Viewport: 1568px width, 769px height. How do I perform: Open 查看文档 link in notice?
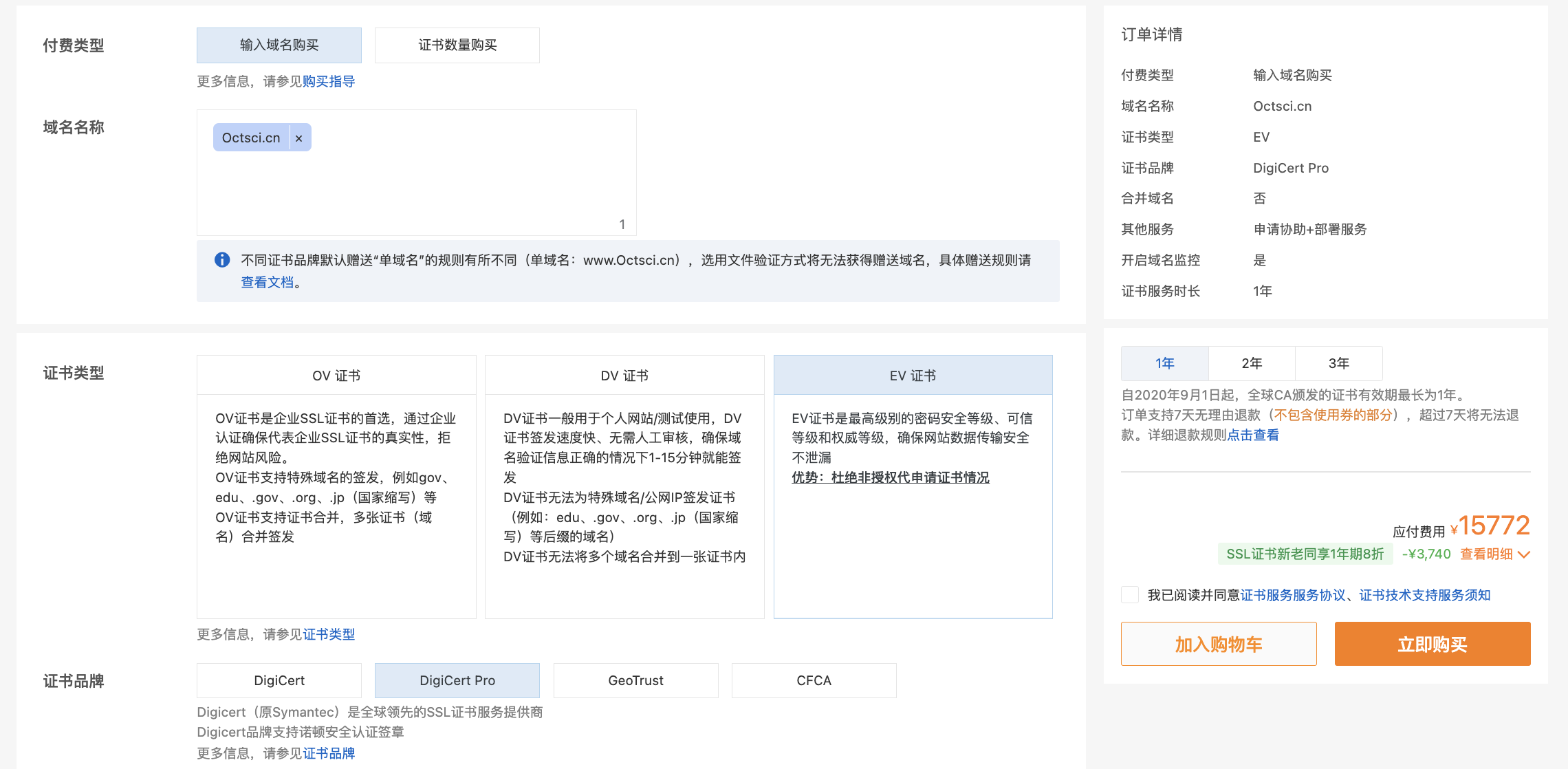[x=267, y=282]
